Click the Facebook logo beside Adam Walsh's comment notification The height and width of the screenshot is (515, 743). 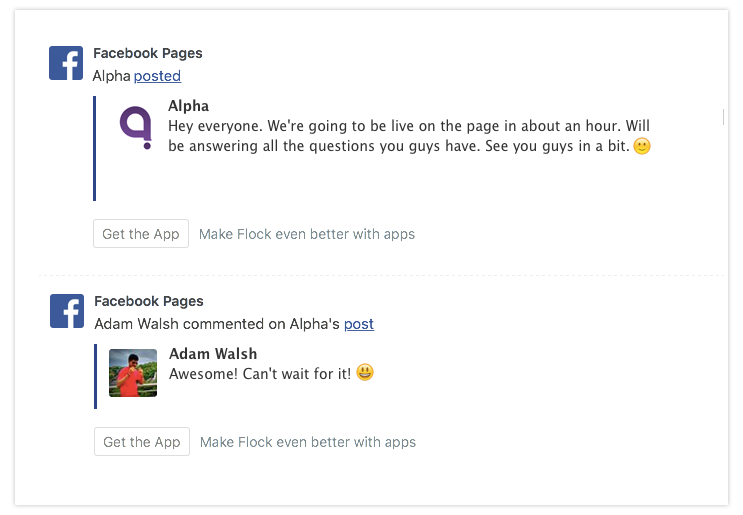[67, 311]
